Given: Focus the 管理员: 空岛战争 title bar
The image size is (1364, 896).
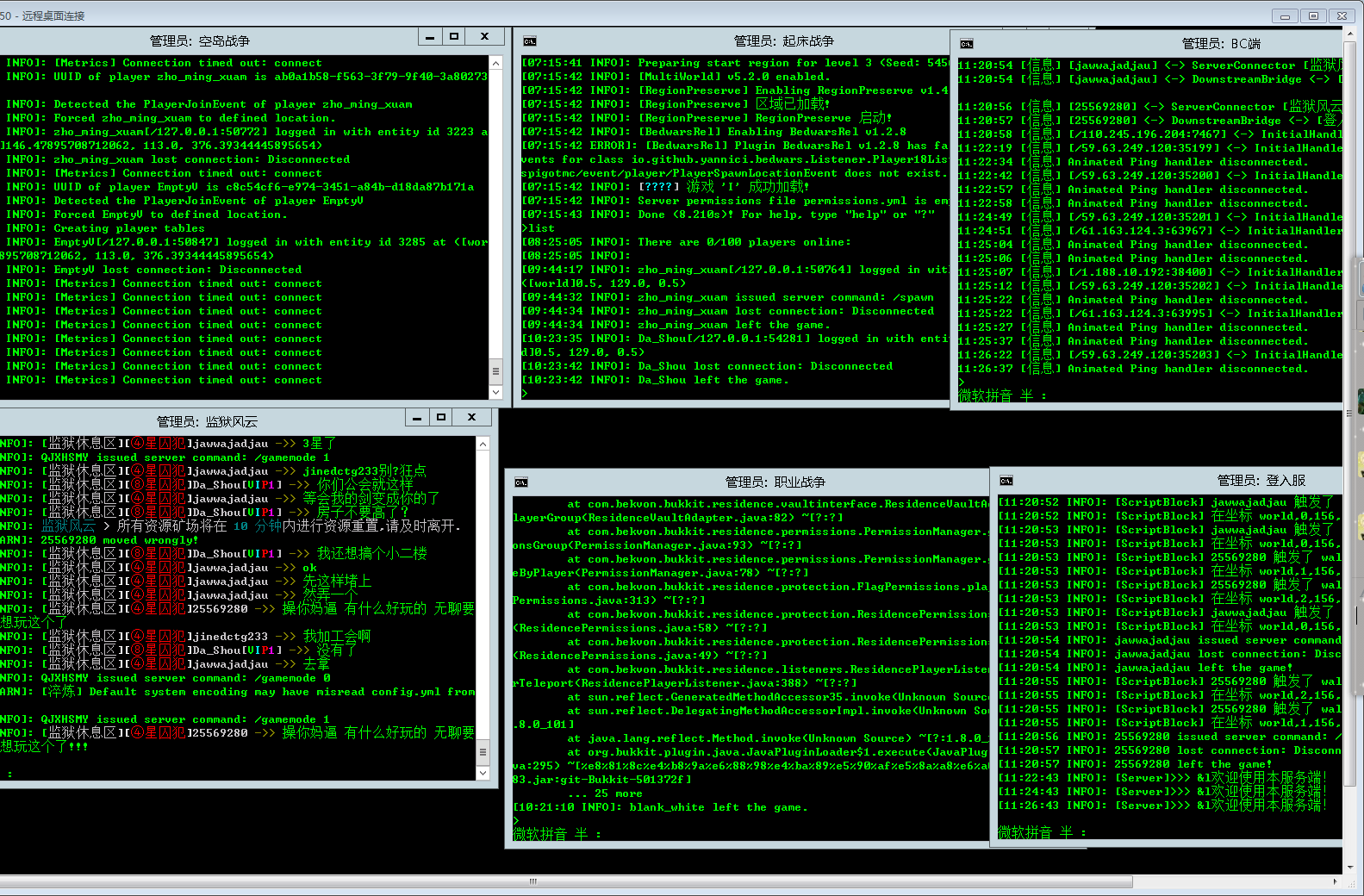Looking at the screenshot, I should (x=200, y=40).
